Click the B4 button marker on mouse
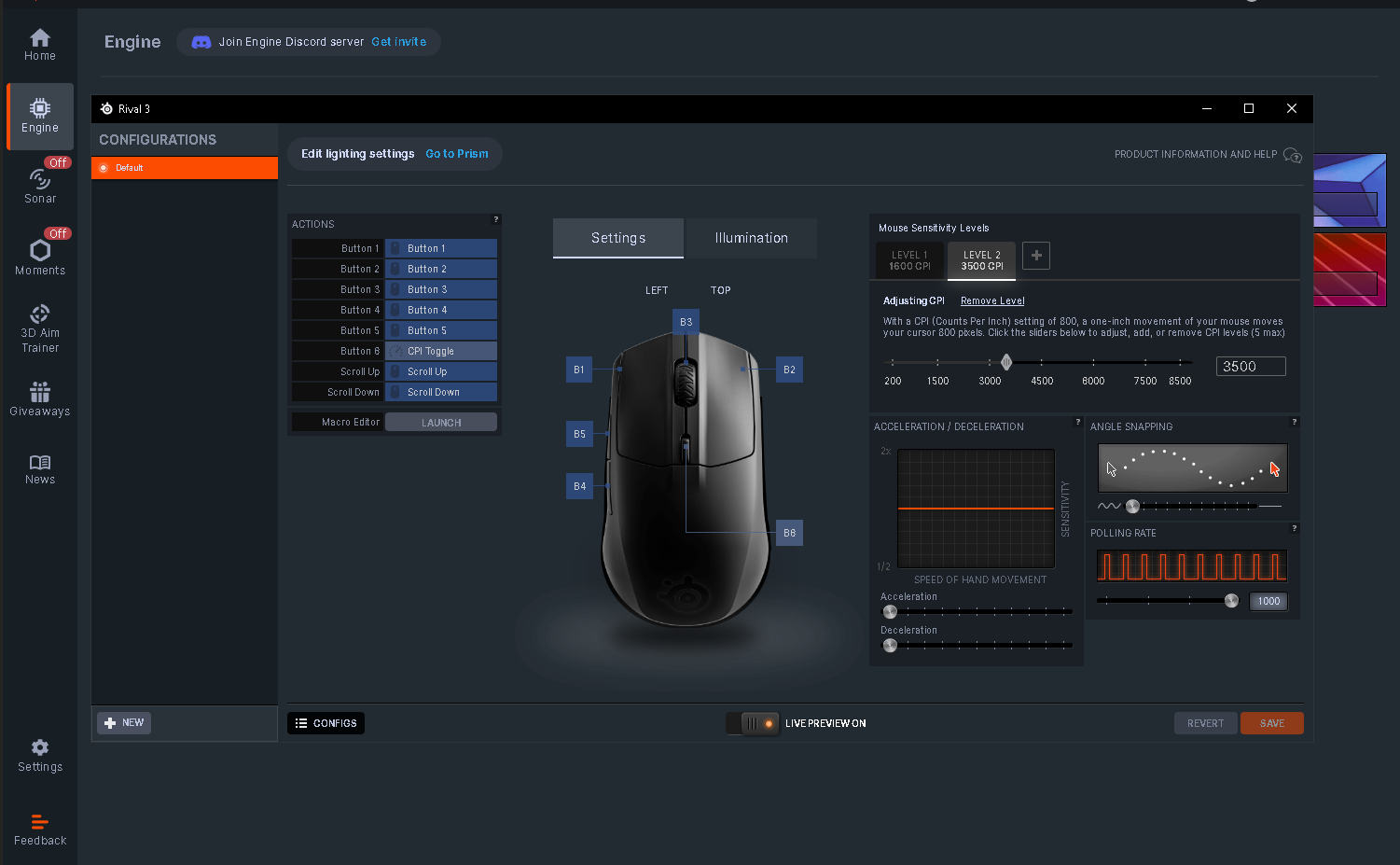Screen dimensions: 1400x865 pyautogui.click(x=579, y=486)
